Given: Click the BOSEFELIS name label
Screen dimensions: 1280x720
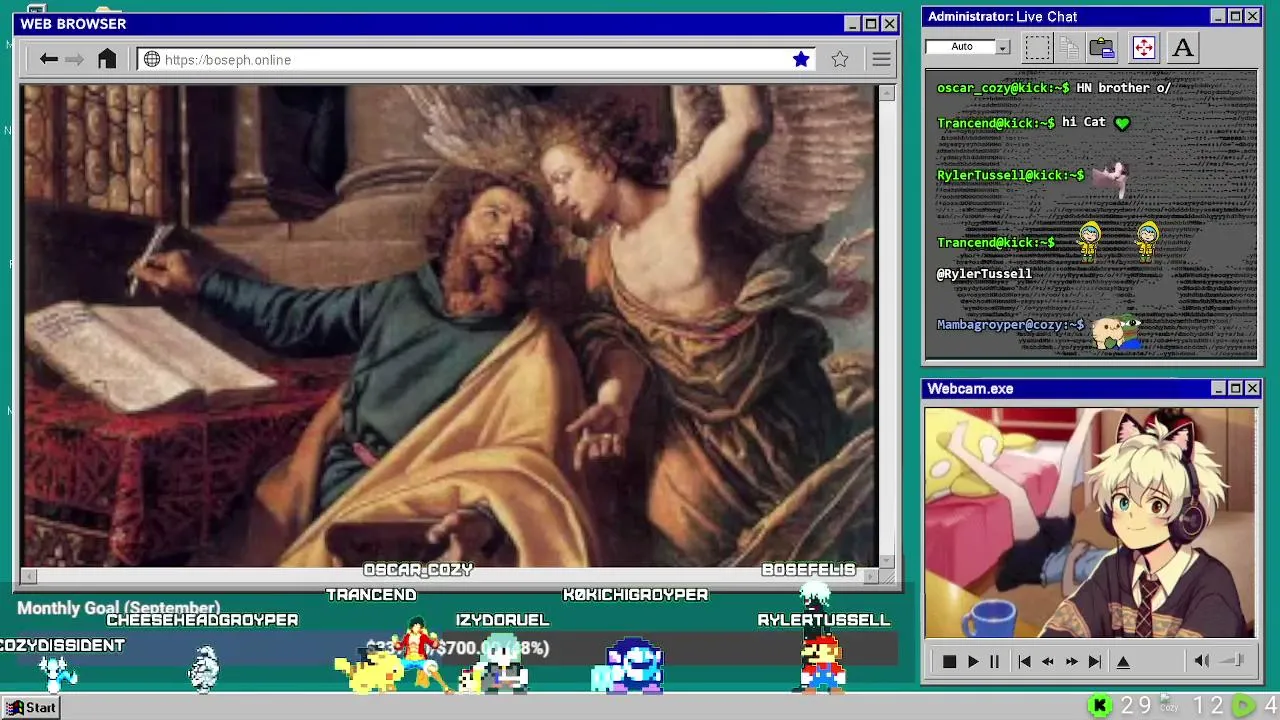Looking at the screenshot, I should tap(808, 569).
